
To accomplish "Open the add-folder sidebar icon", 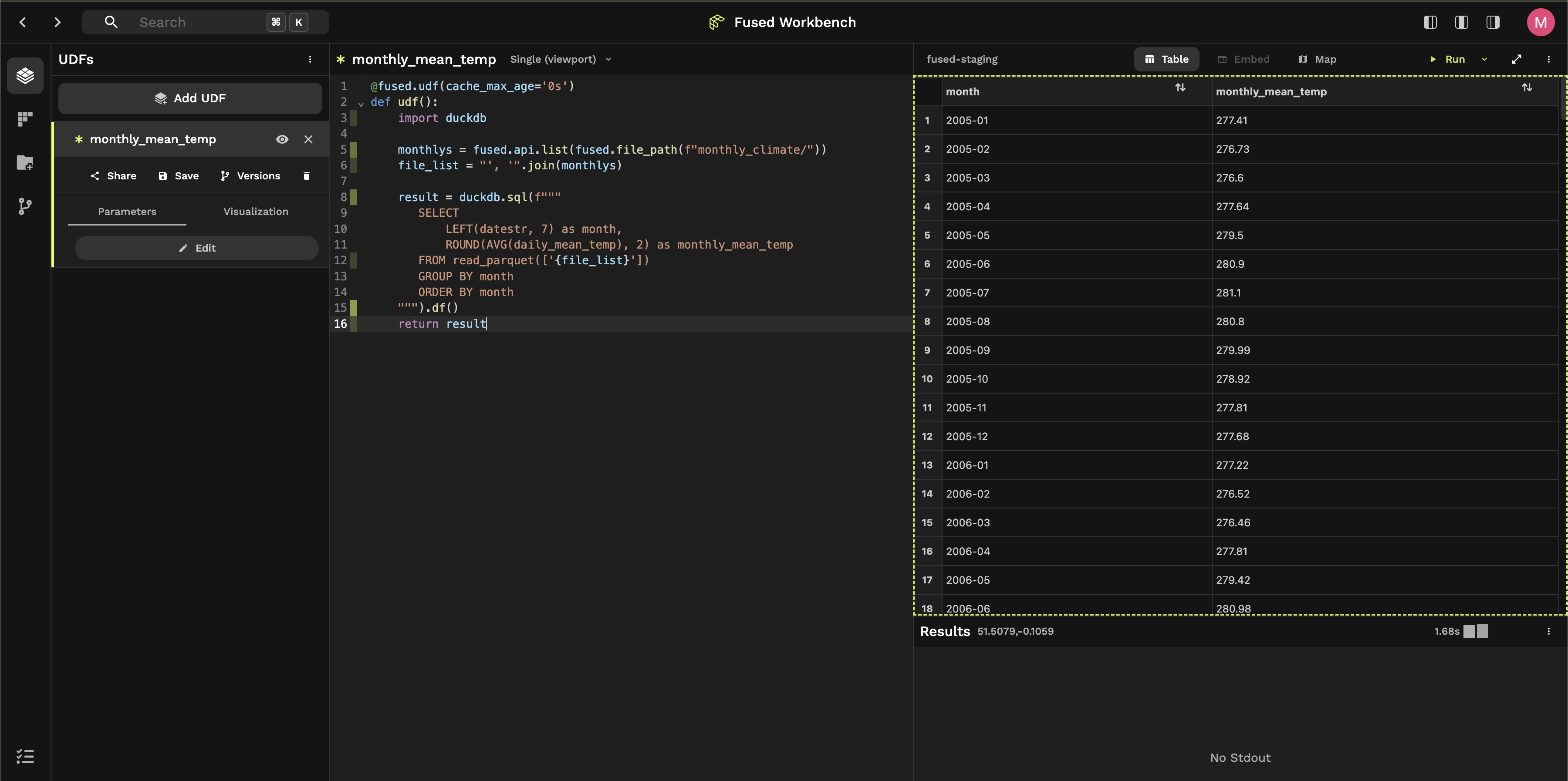I will click(25, 162).
